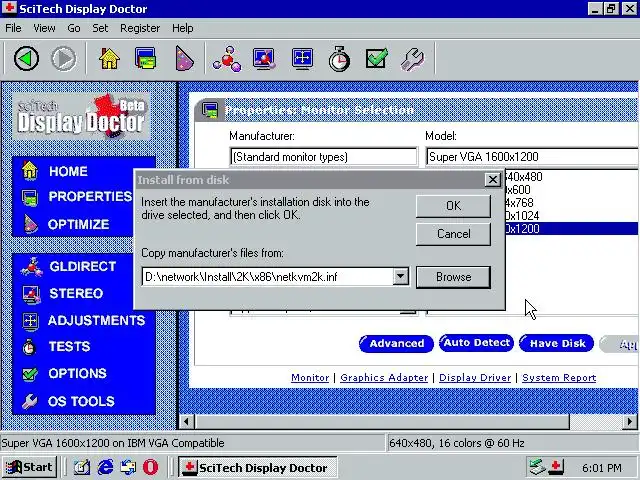Open GLDirect via the molecule toolbar icon
Screen dimensions: 640x480
point(227,59)
